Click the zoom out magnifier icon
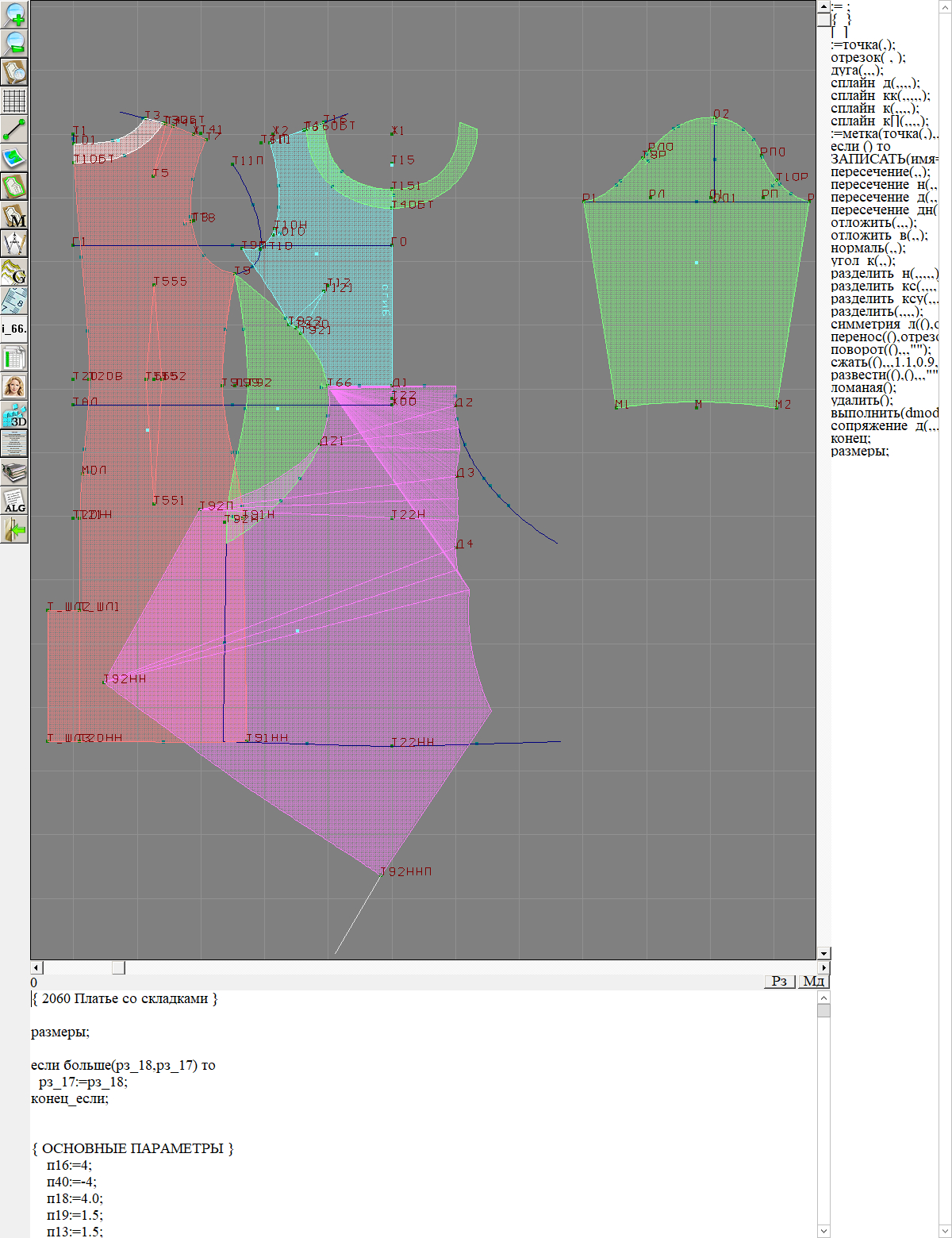This screenshot has height=1238, width=952. tap(14, 43)
